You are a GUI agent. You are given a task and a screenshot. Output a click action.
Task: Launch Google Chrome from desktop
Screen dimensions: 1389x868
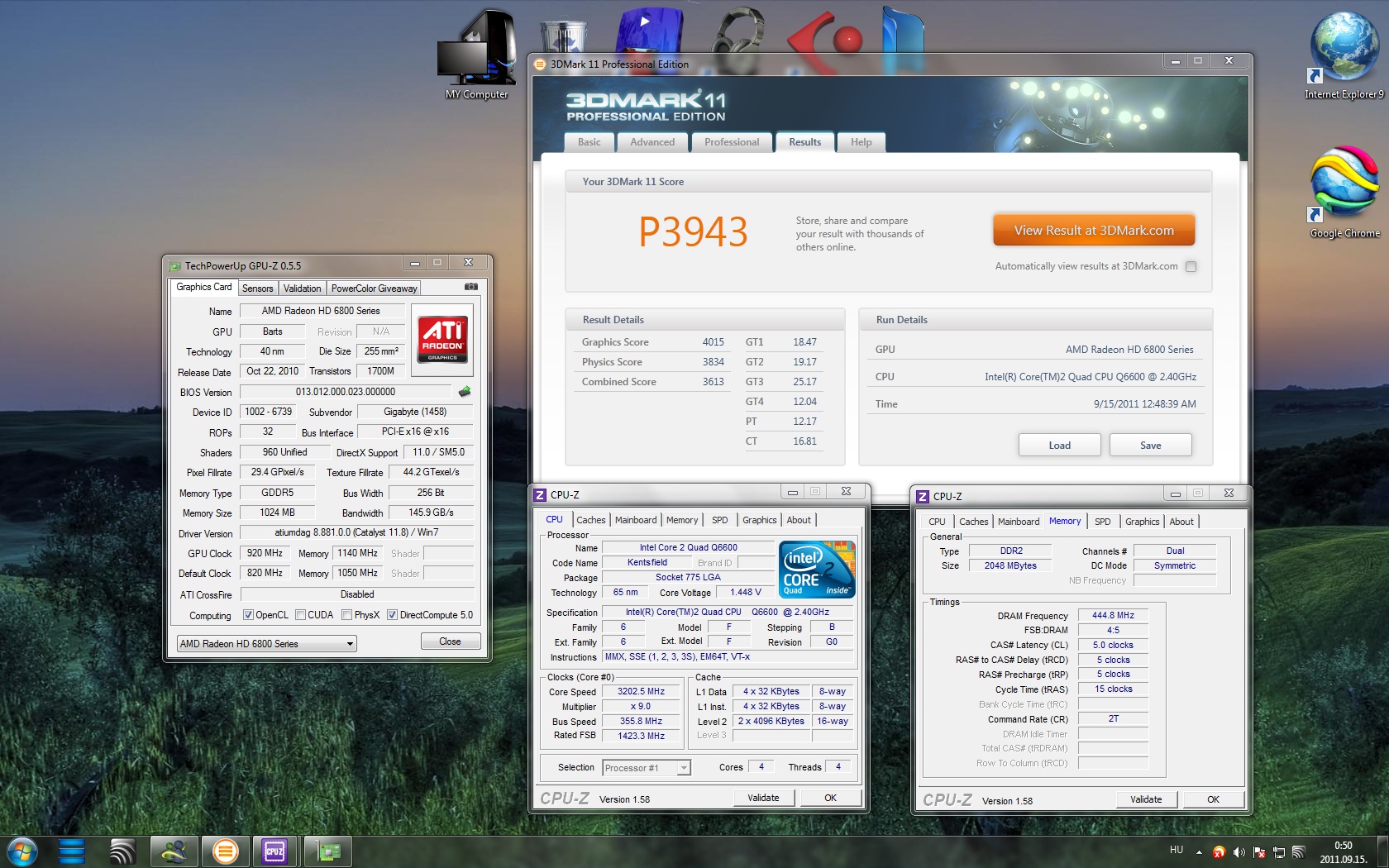pyautogui.click(x=1344, y=193)
